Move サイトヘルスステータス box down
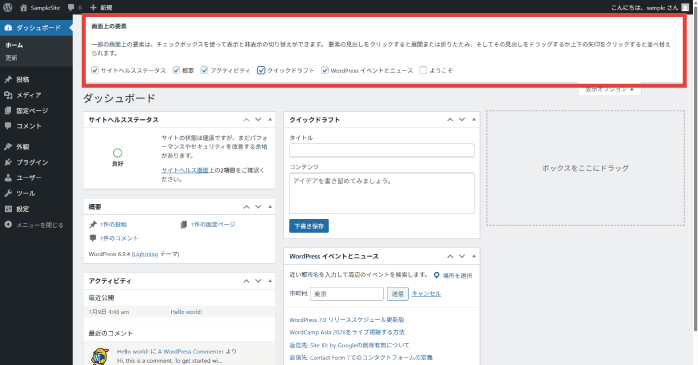Screen dimensions: 698x365 (x=258, y=120)
